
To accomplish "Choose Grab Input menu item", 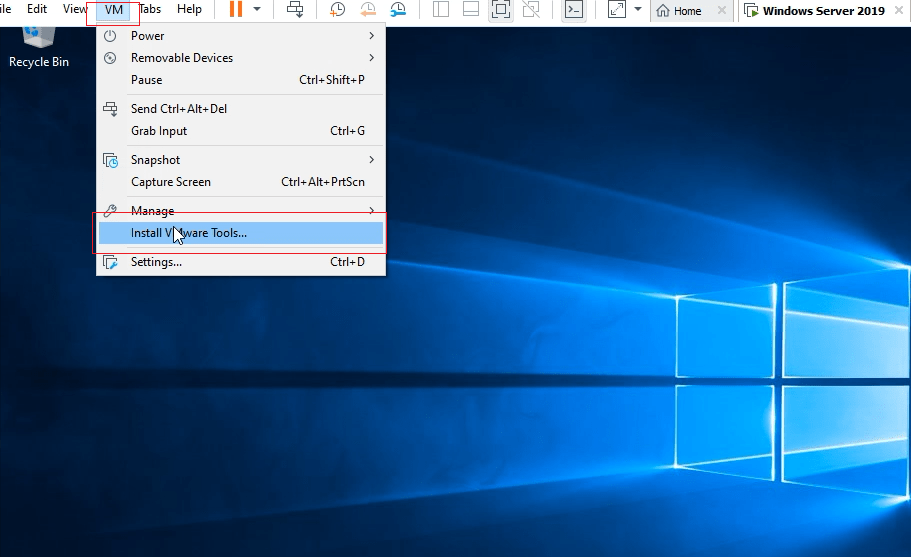I will 241,131.
